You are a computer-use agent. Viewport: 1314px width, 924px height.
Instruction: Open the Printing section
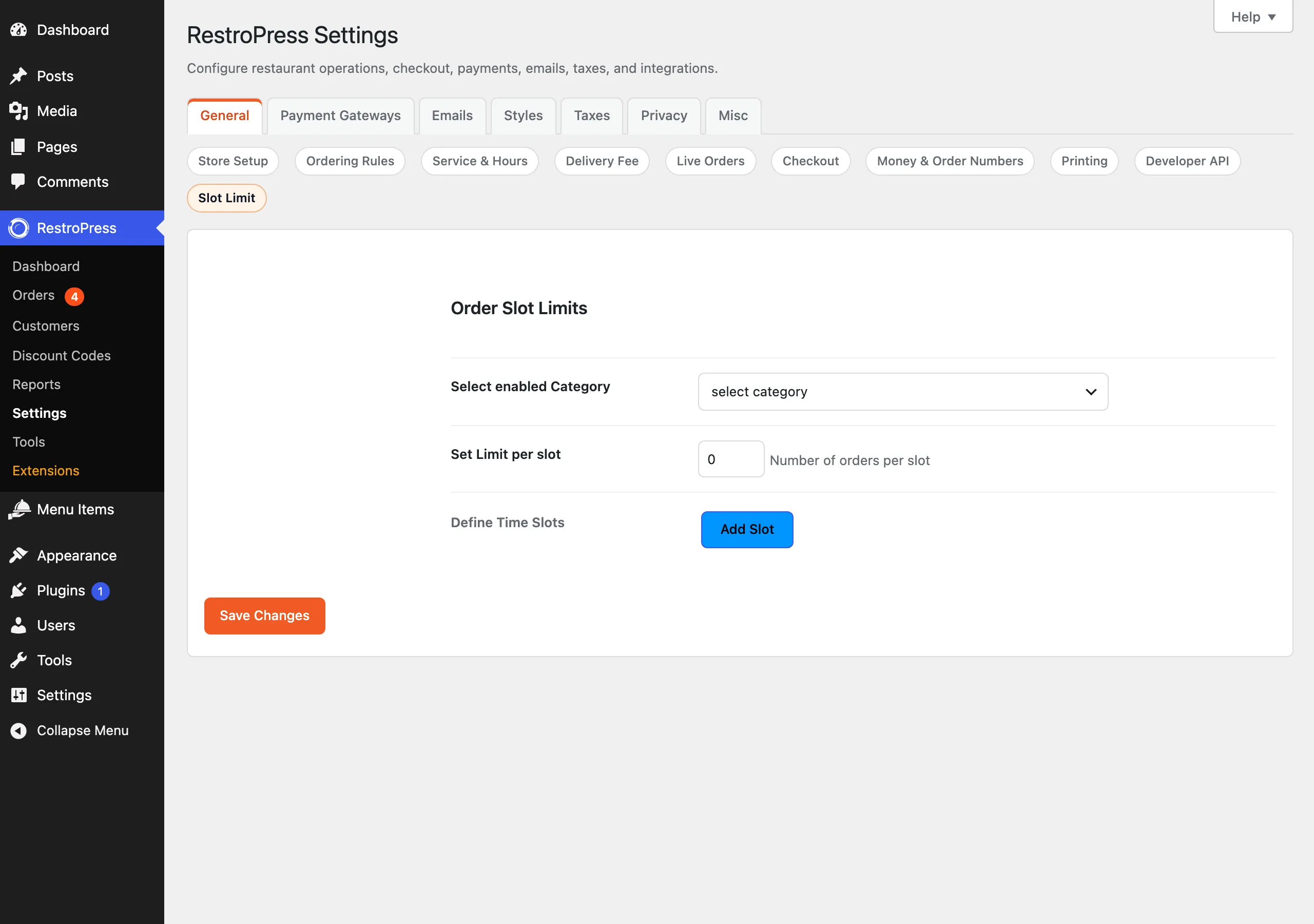pos(1084,161)
